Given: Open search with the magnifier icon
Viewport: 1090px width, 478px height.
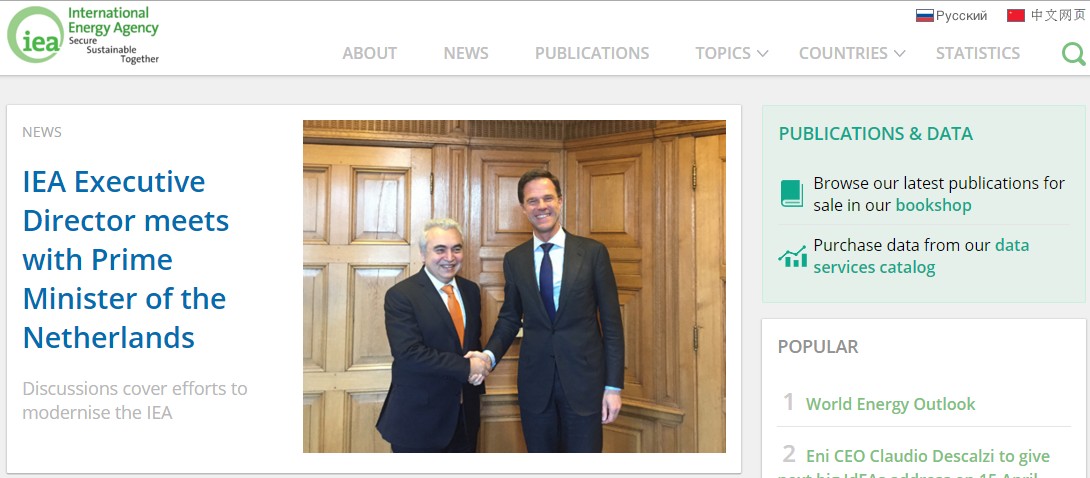Looking at the screenshot, I should coord(1073,53).
